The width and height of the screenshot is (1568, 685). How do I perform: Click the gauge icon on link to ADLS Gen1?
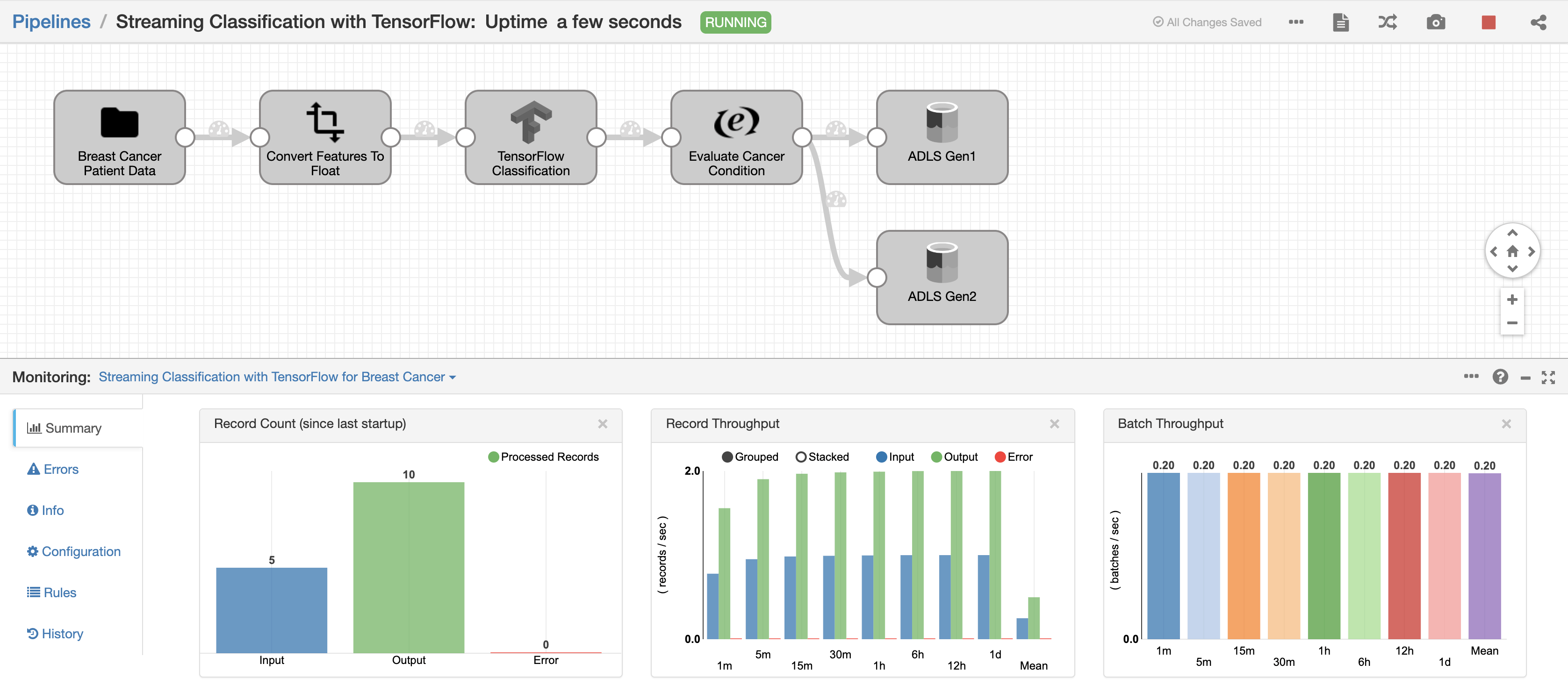[836, 128]
